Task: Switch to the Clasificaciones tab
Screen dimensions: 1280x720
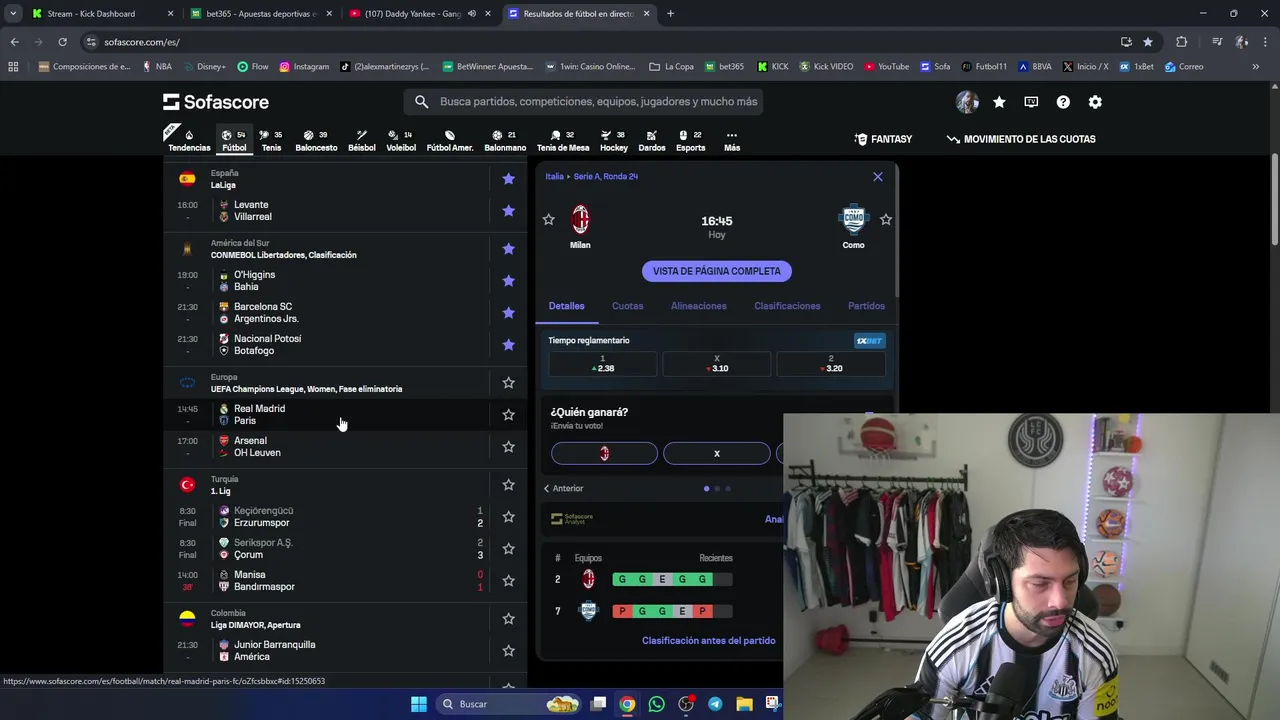Action: tap(787, 306)
